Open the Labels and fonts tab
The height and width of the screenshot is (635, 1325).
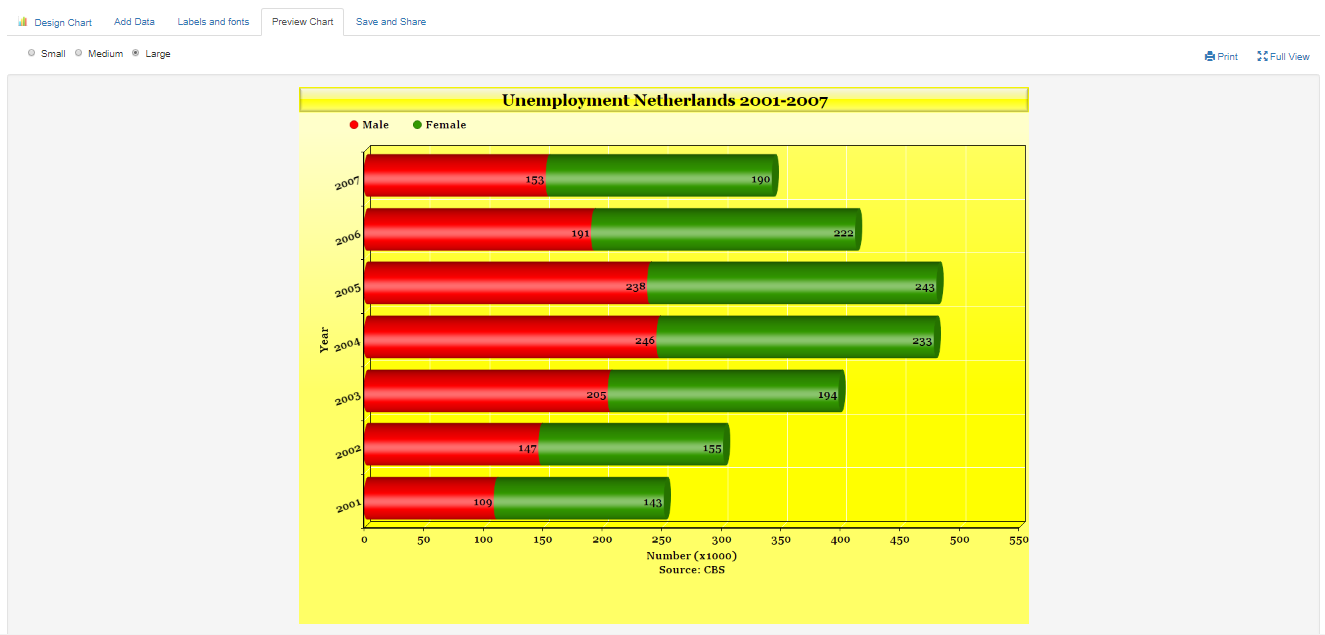pyautogui.click(x=213, y=22)
